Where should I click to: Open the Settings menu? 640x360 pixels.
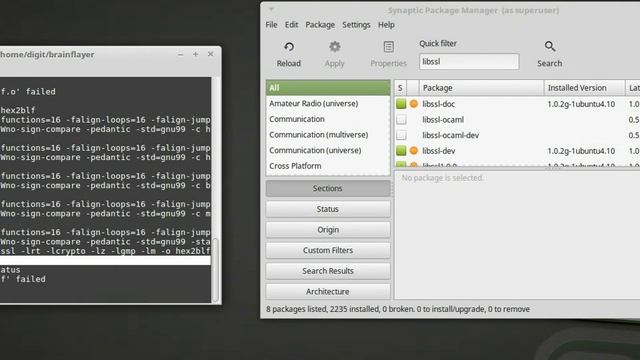point(356,25)
